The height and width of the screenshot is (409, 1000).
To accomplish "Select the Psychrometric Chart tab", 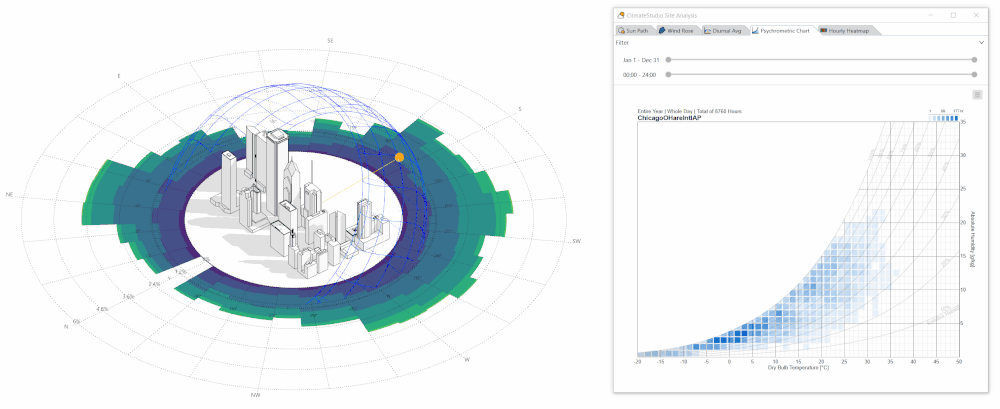I will point(781,31).
